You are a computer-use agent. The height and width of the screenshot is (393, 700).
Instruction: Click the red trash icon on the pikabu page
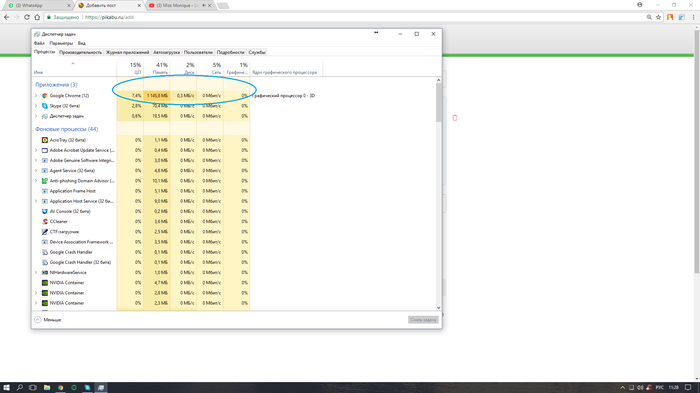tap(455, 118)
